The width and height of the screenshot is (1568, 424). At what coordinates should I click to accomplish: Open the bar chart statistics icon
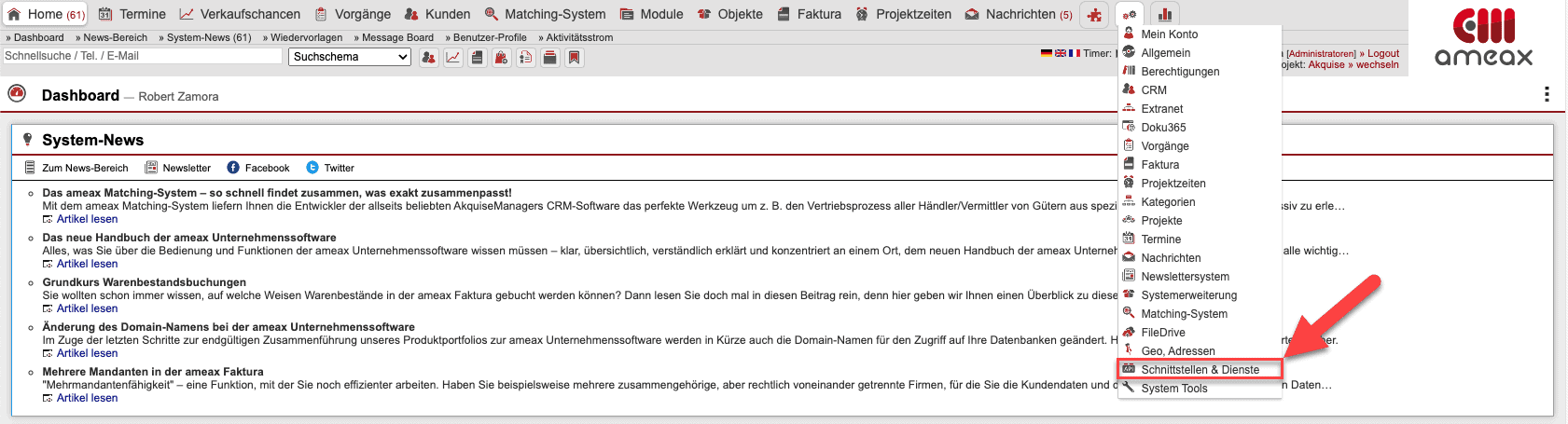[x=1164, y=15]
